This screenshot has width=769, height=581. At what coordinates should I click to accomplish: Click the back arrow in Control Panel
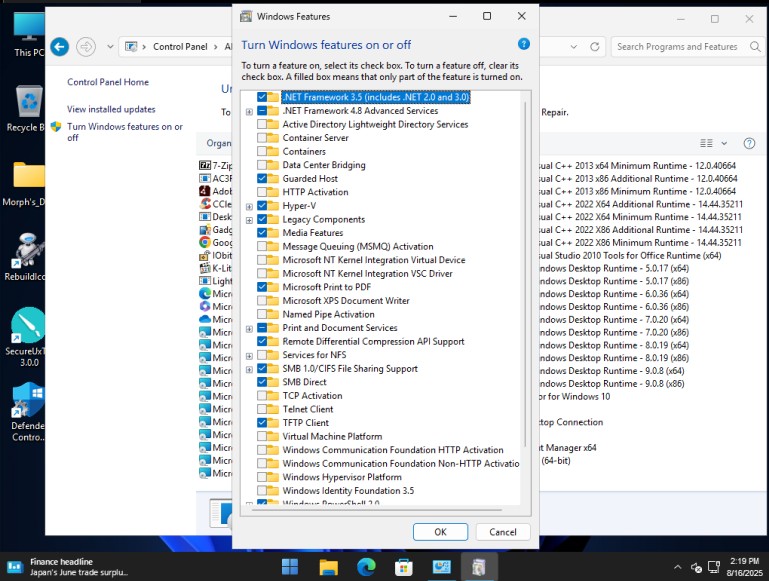point(60,47)
